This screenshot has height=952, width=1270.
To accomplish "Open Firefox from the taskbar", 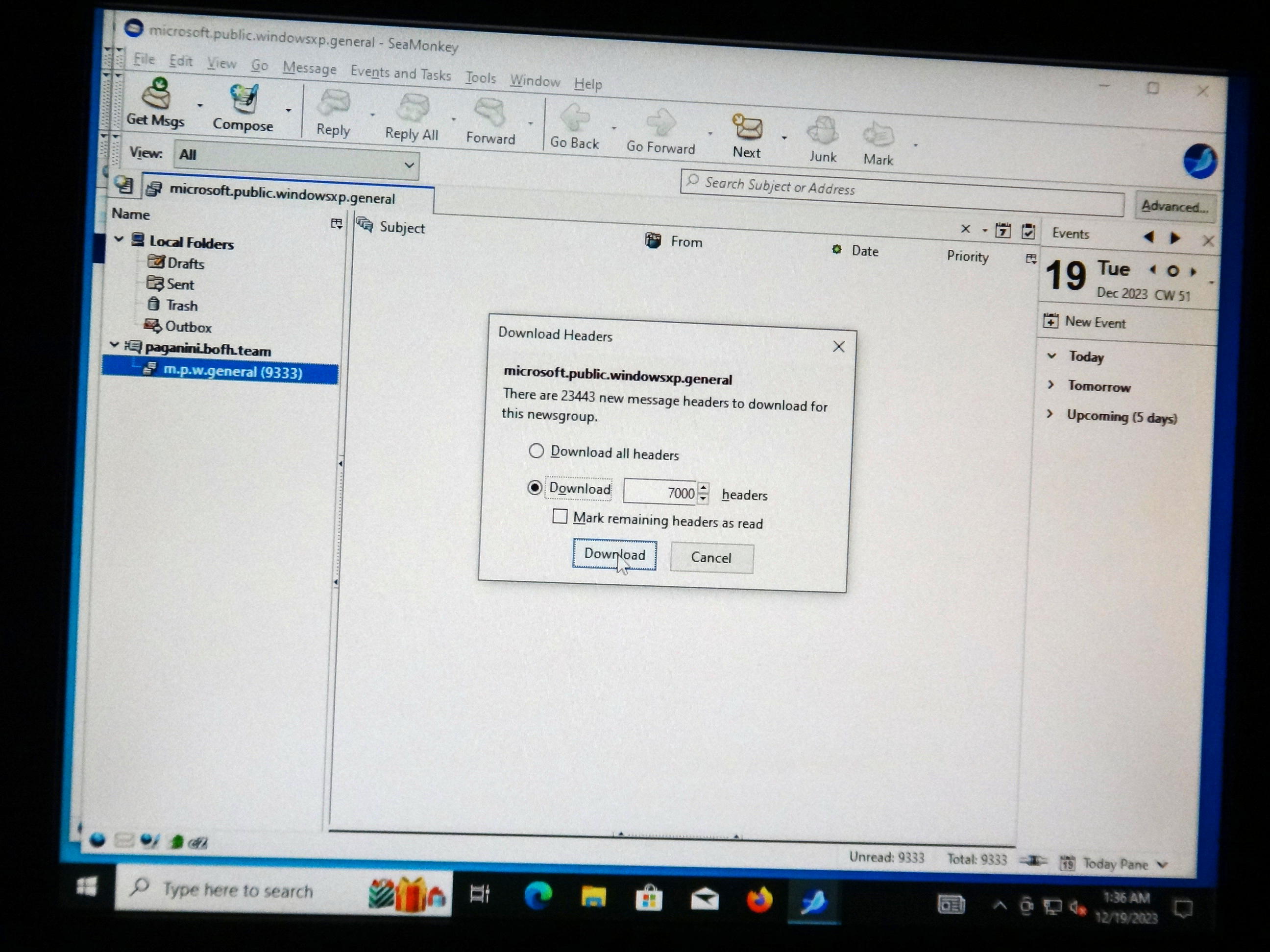I will (759, 900).
